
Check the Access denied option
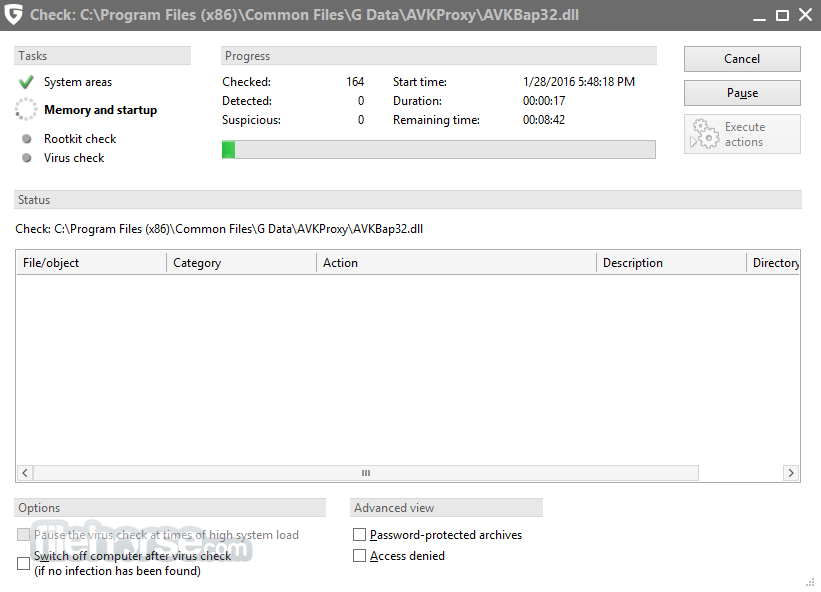pos(359,555)
